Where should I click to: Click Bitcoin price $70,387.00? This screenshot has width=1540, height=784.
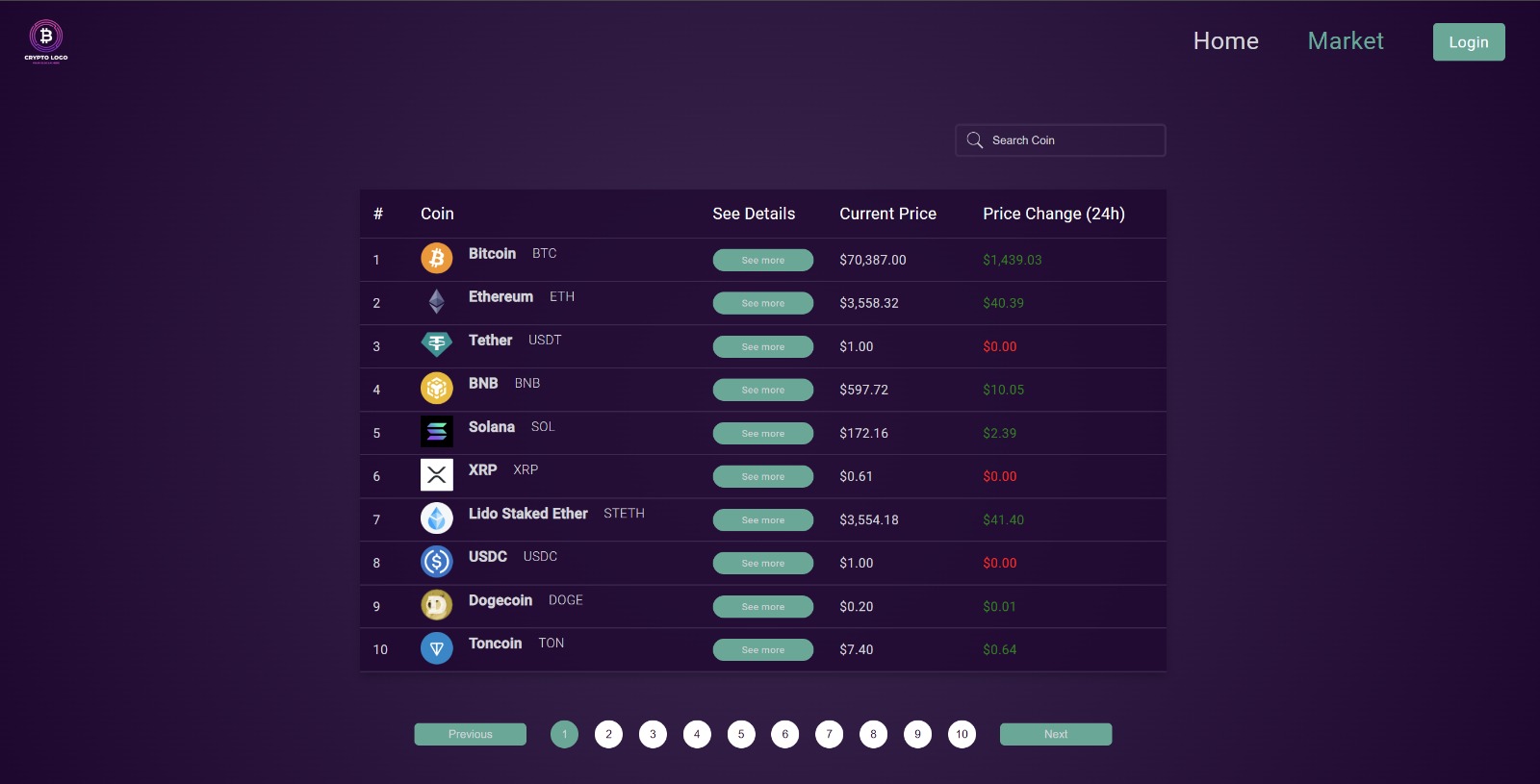(873, 260)
